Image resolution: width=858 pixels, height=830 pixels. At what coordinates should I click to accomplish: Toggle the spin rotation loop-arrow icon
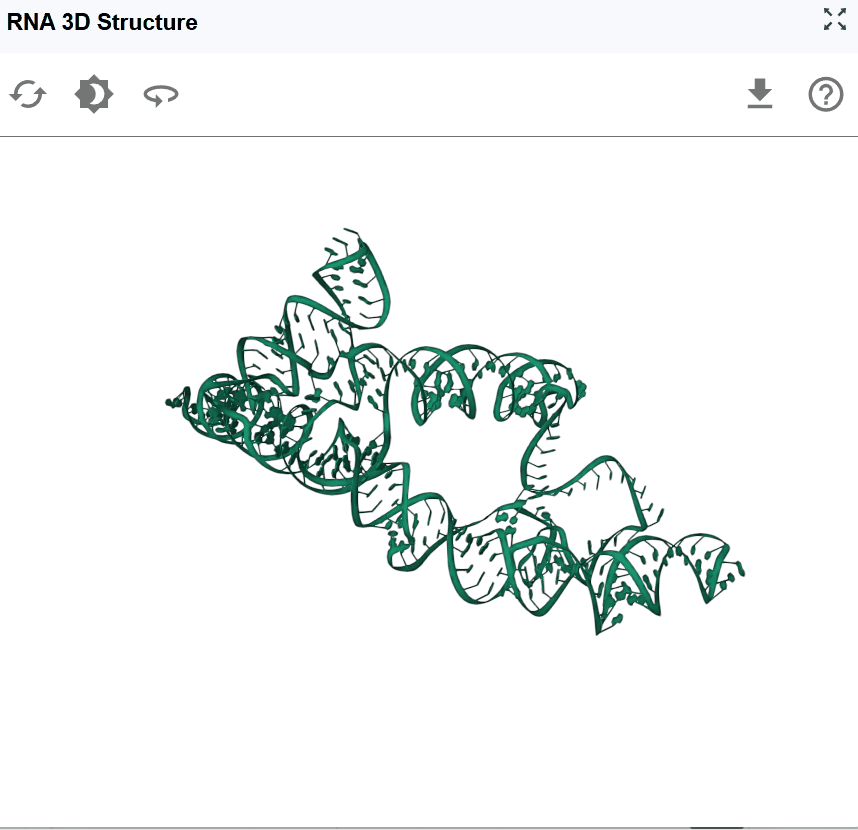click(x=161, y=95)
